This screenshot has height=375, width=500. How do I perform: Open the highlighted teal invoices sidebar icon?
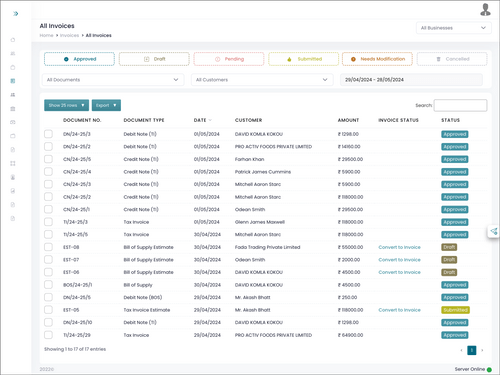[x=13, y=81]
